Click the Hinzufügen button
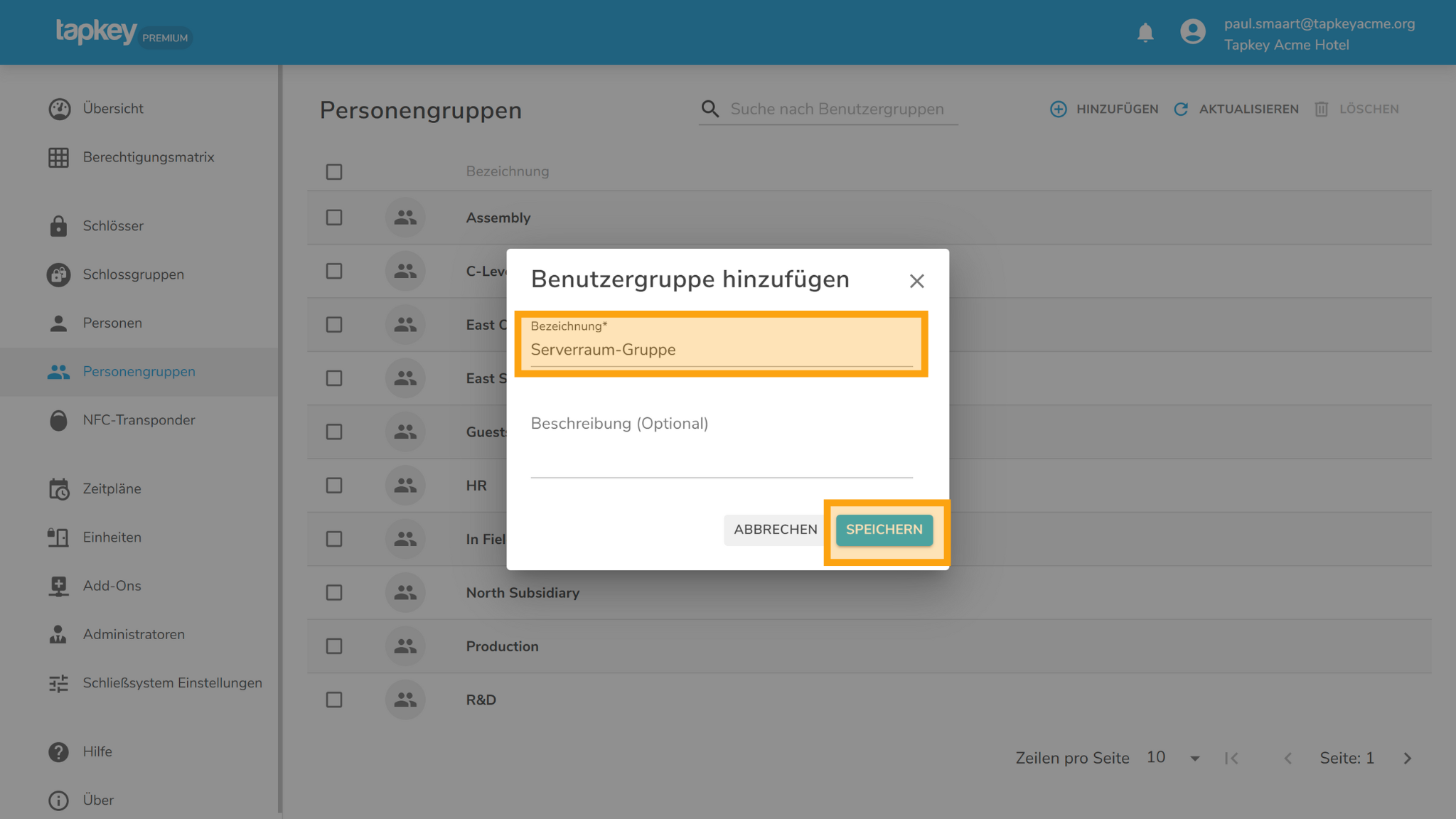Viewport: 1456px width, 819px height. 1104,109
